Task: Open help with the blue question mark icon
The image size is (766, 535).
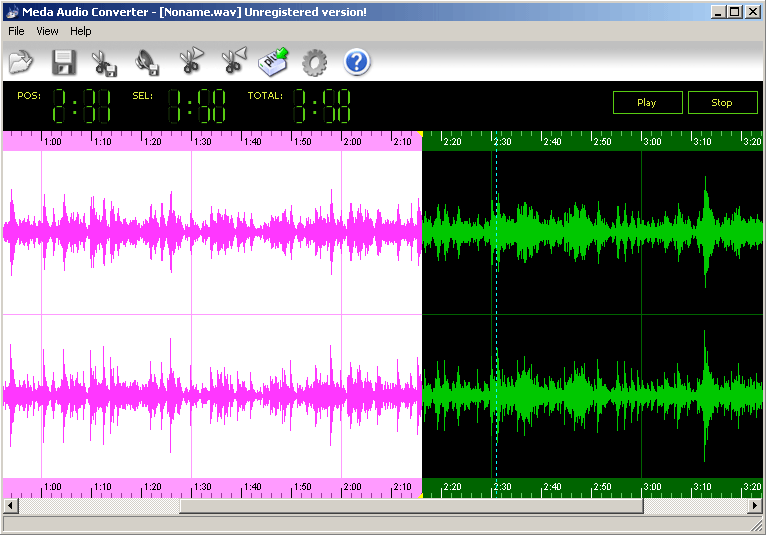Action: [357, 62]
